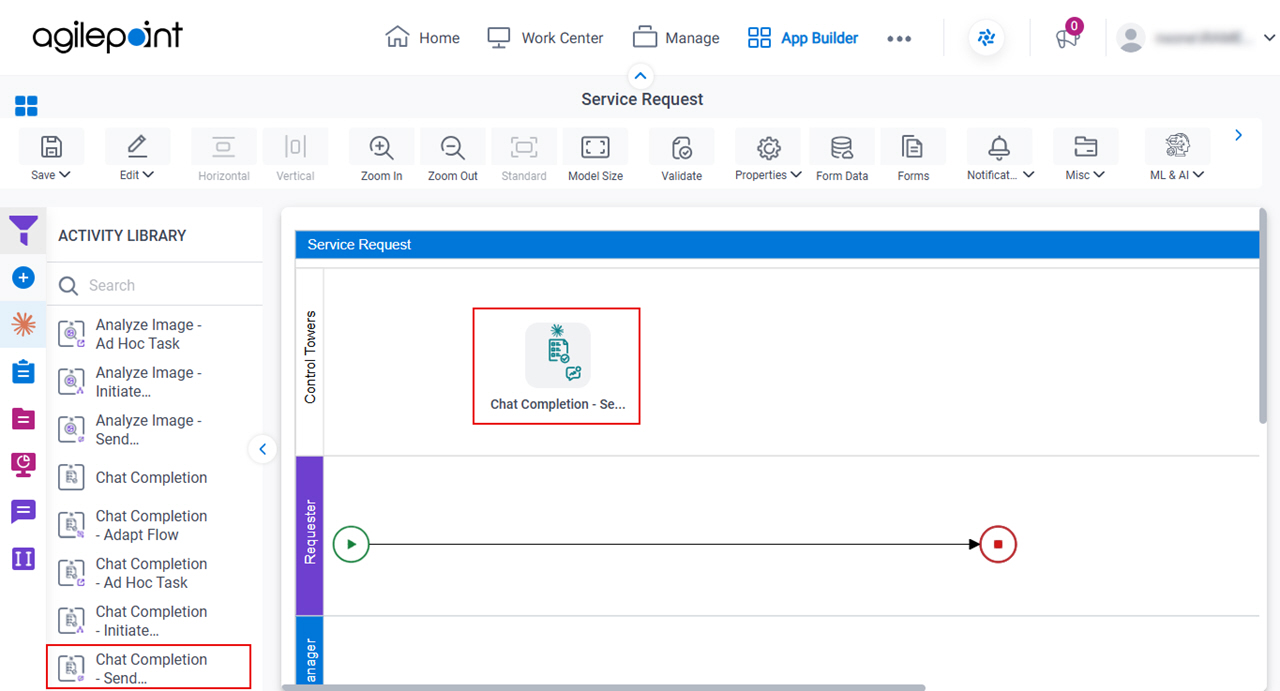Click the canvas vertical scrollbar
This screenshot has width=1280, height=691.
point(1264,314)
